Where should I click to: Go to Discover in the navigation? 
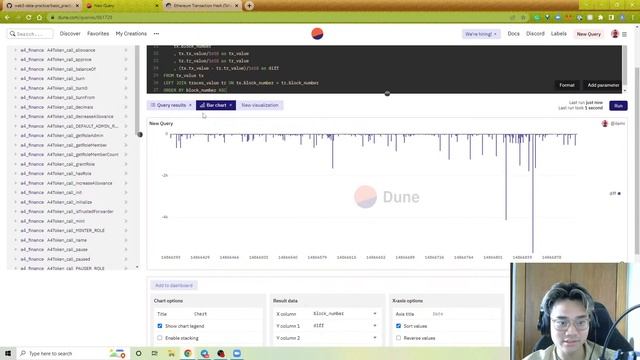[x=70, y=33]
